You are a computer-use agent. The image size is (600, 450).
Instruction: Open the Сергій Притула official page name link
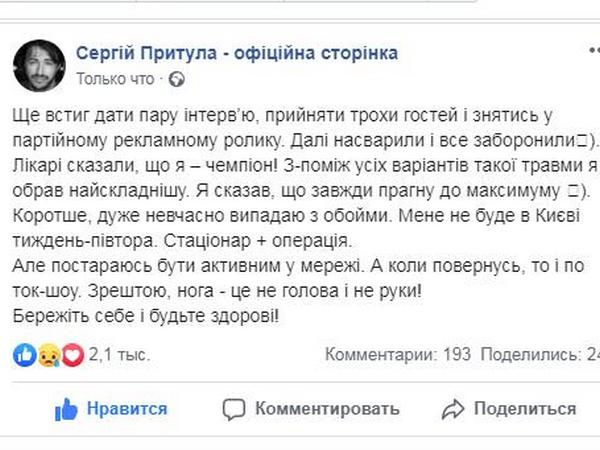[x=236, y=52]
